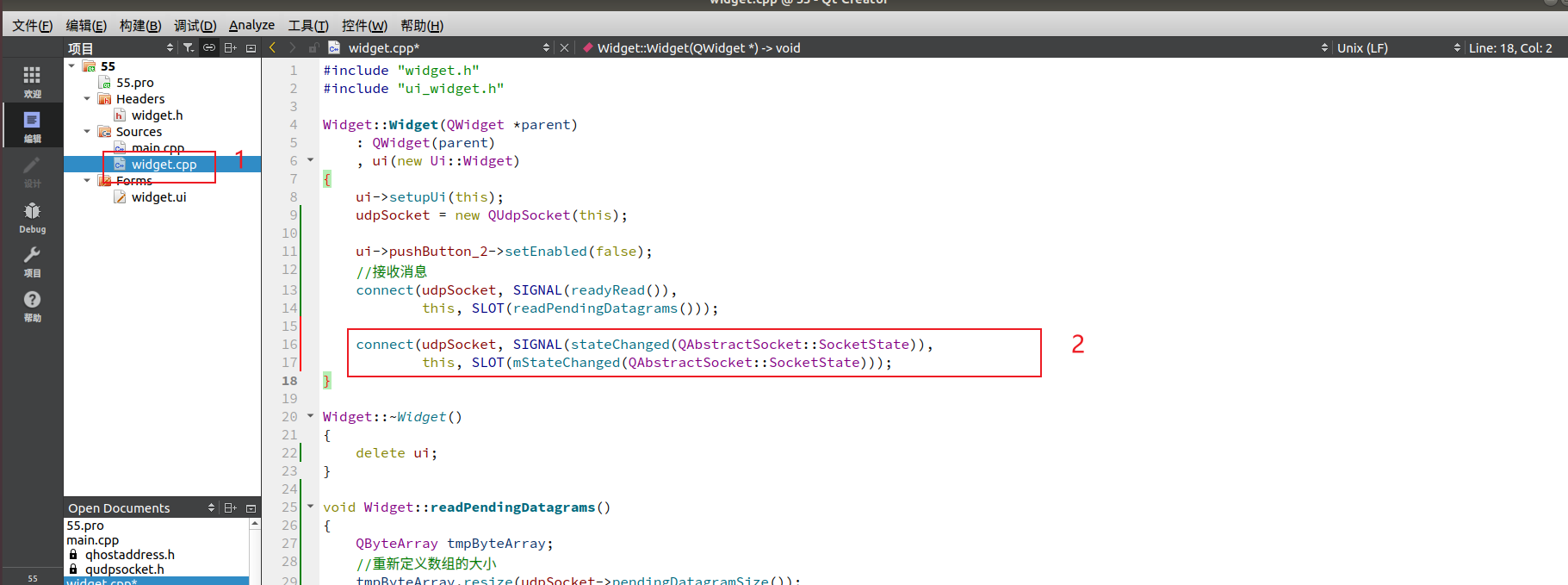
Task: Select qhostaddress.h in Open Documents
Action: (x=129, y=555)
